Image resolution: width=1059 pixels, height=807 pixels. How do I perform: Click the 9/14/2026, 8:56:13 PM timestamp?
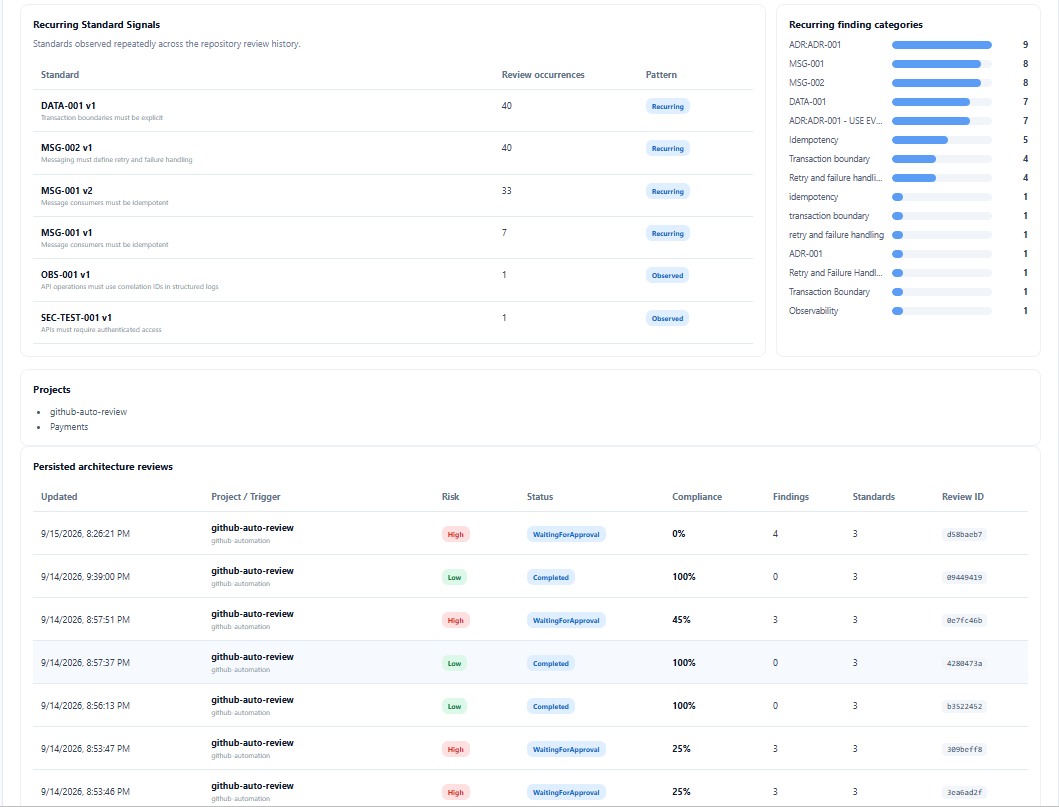tap(85, 706)
